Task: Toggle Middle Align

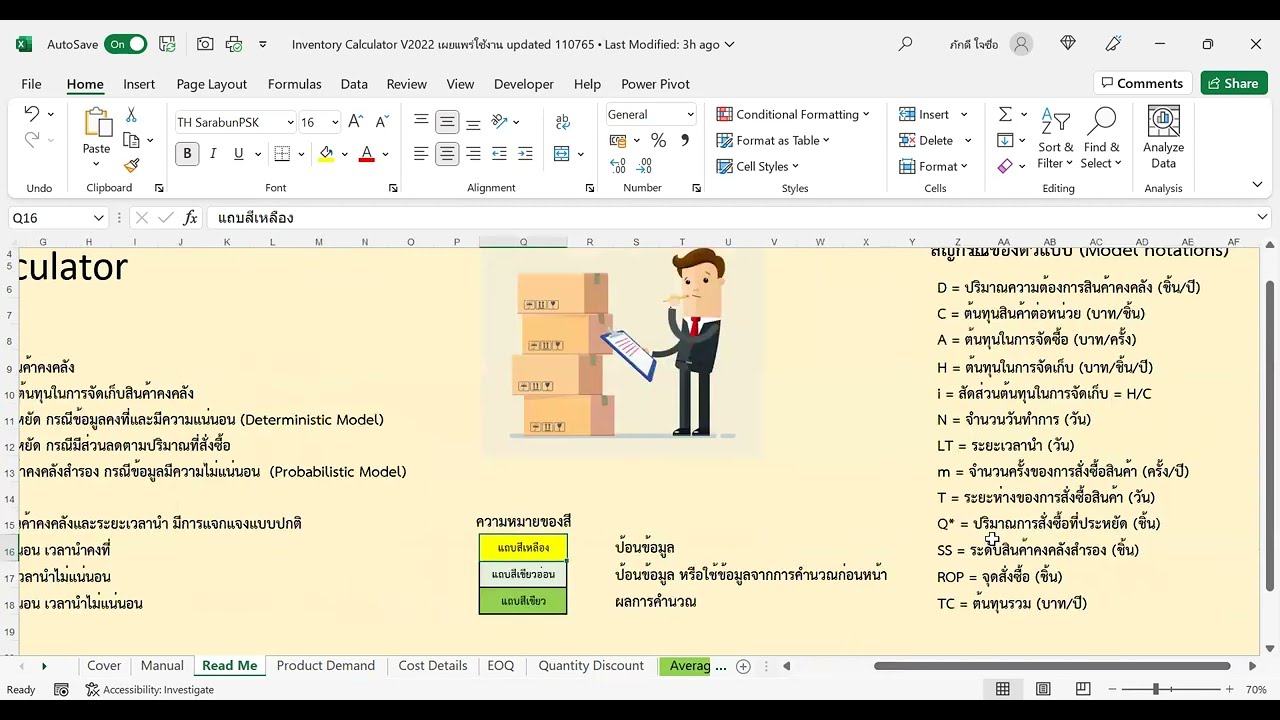Action: point(447,122)
